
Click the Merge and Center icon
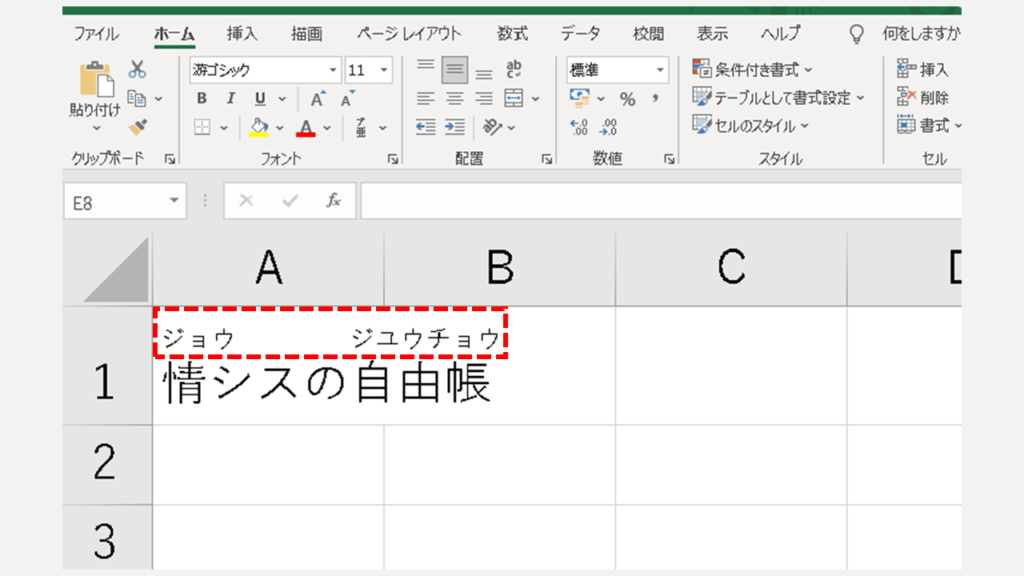click(514, 99)
